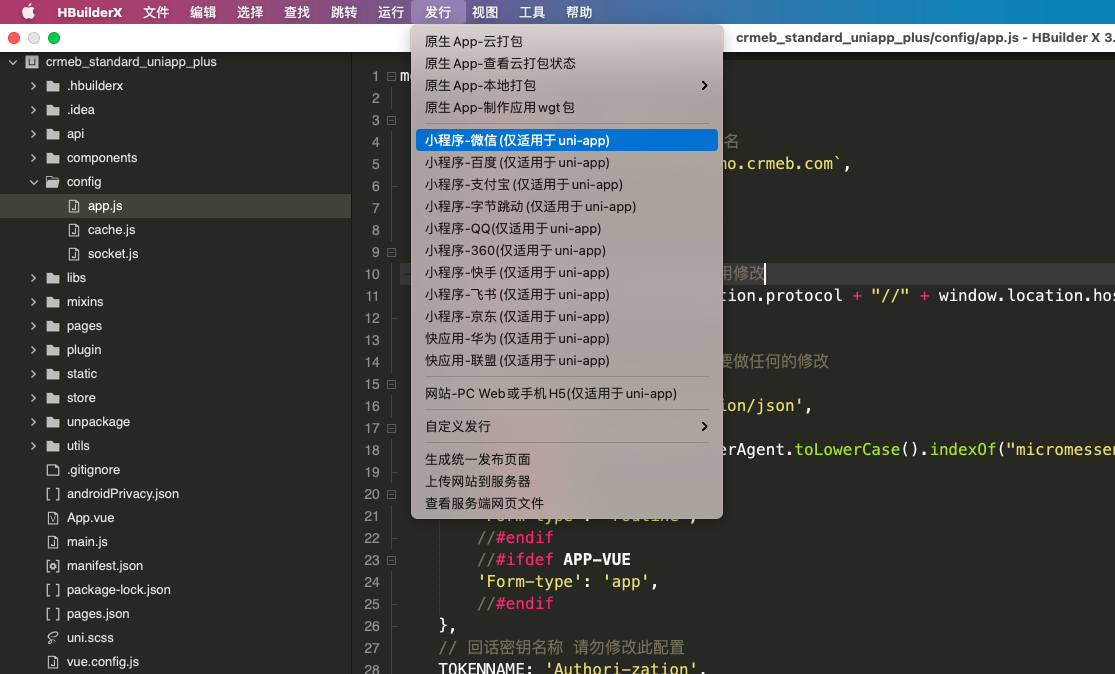Select 上传网站到服务器 menu entry

click(478, 482)
